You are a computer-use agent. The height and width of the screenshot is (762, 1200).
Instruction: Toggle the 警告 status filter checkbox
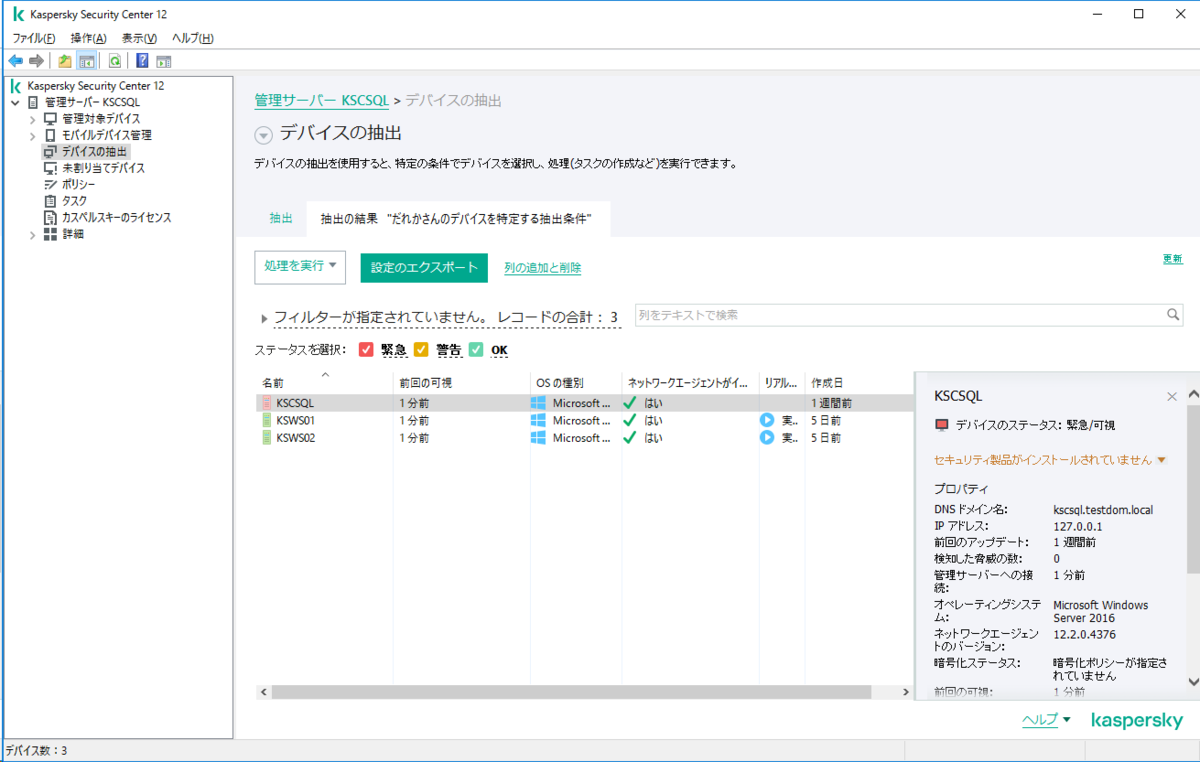[x=421, y=350]
